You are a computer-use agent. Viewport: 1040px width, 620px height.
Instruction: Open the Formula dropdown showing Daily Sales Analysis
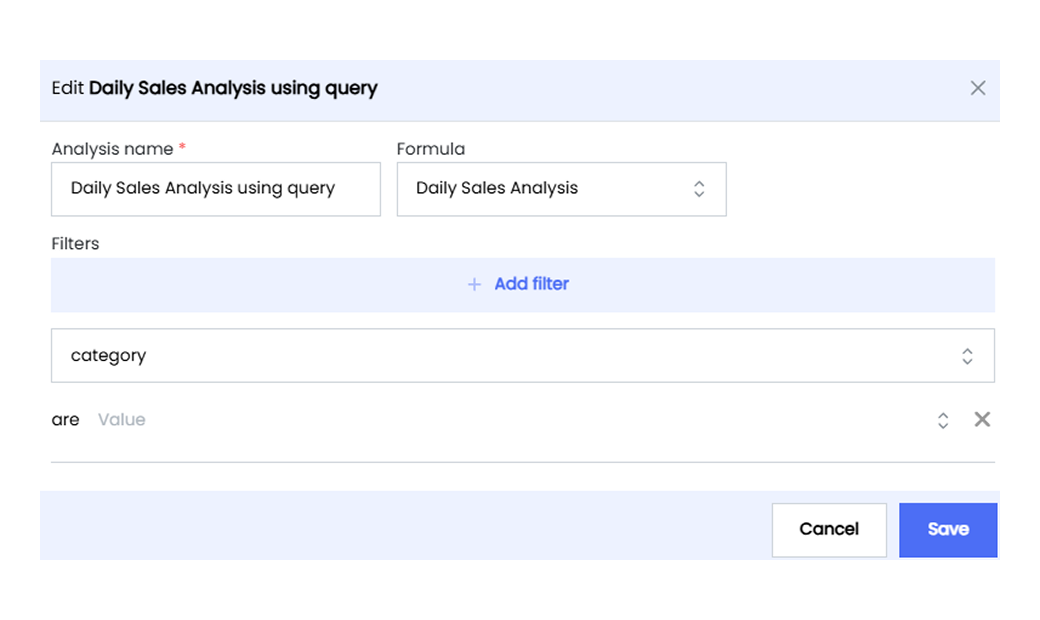[561, 189]
